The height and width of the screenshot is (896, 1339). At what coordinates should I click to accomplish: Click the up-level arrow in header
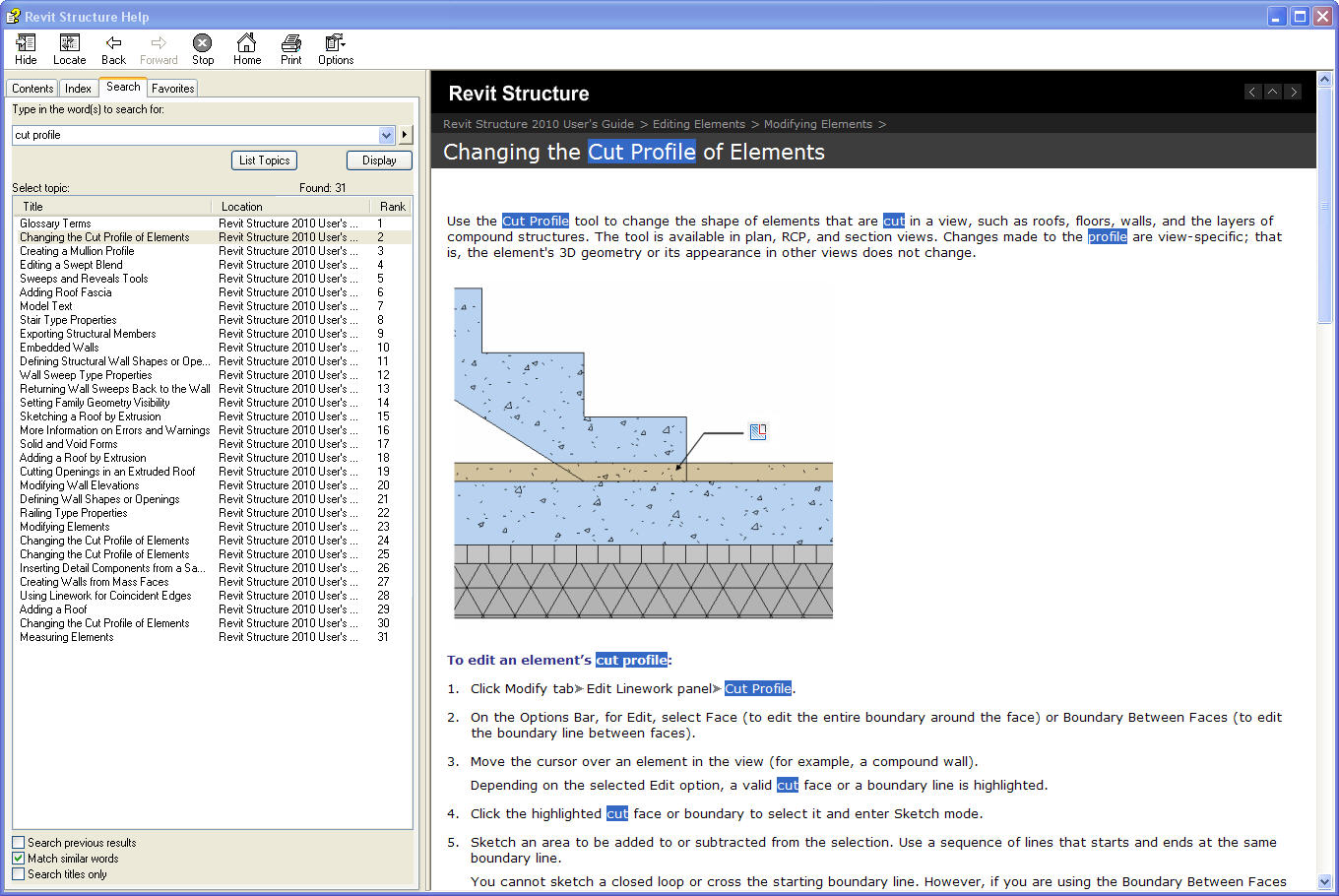click(x=1272, y=92)
